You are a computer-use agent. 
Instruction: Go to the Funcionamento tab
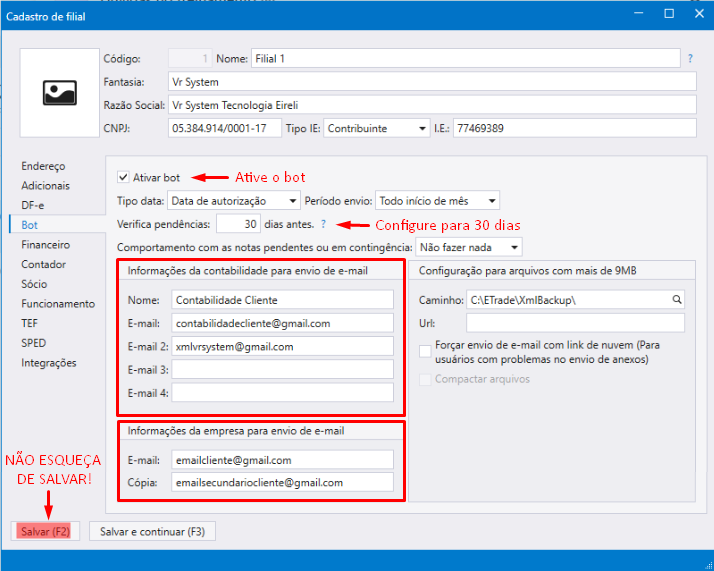58,304
